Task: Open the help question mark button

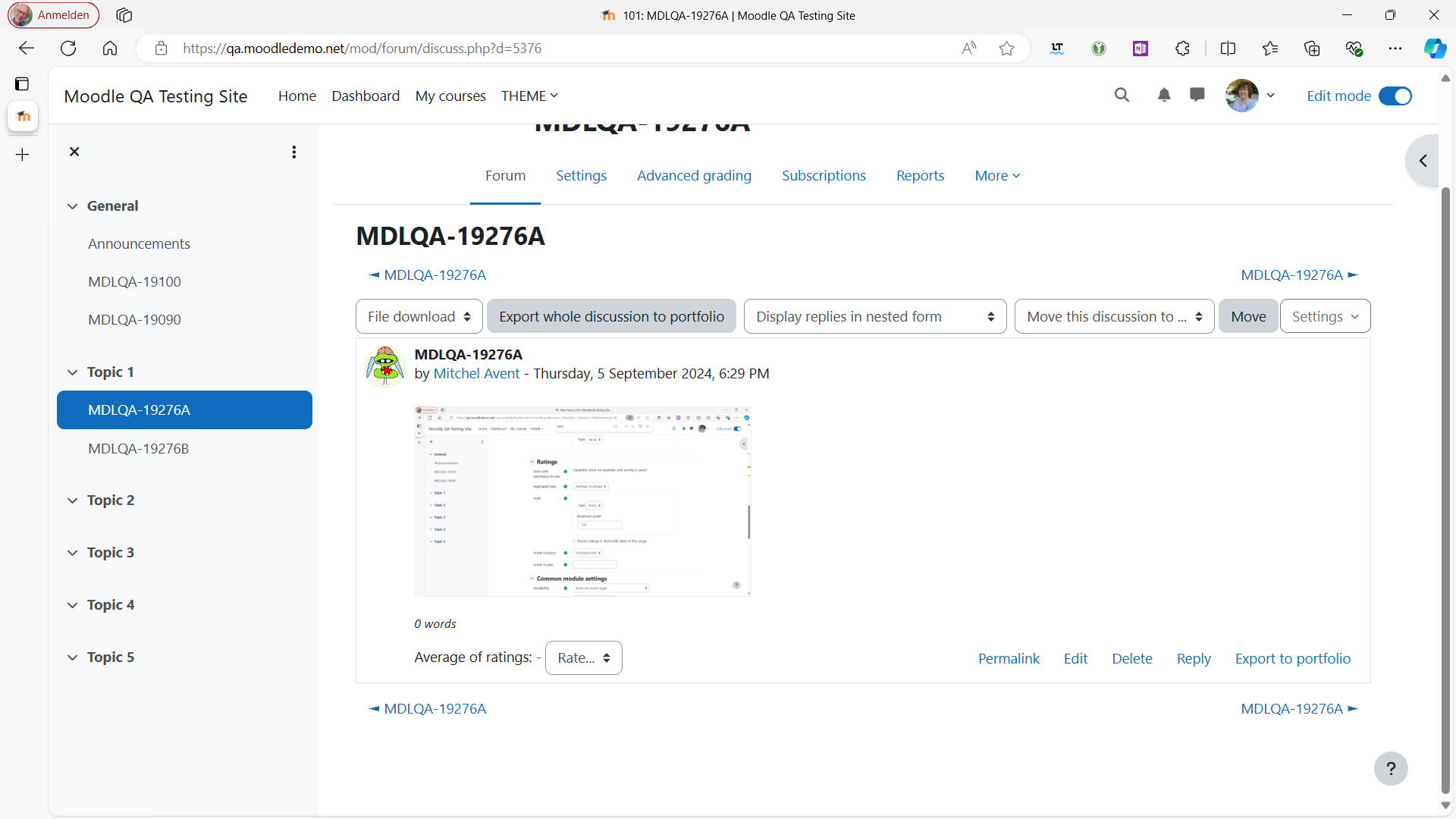Action: coord(1391,769)
